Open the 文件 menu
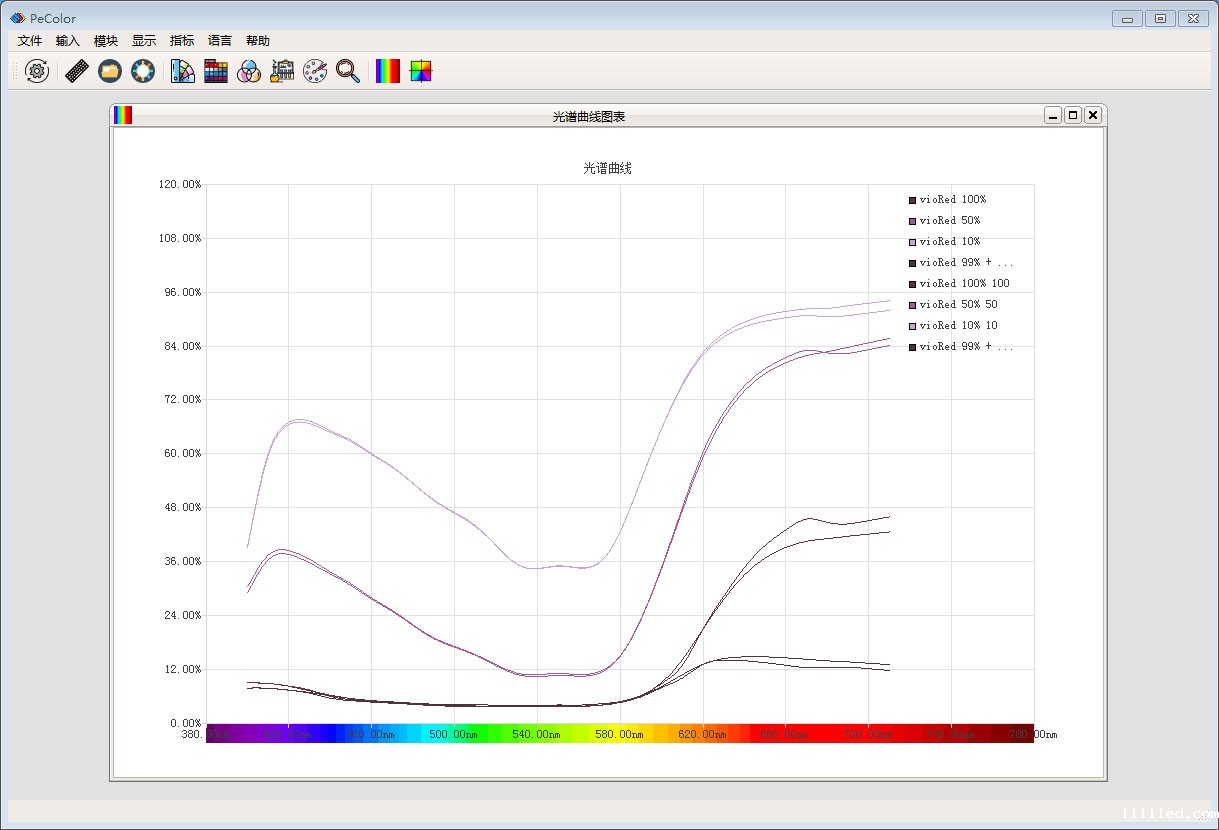This screenshot has width=1219, height=830. click(x=30, y=41)
